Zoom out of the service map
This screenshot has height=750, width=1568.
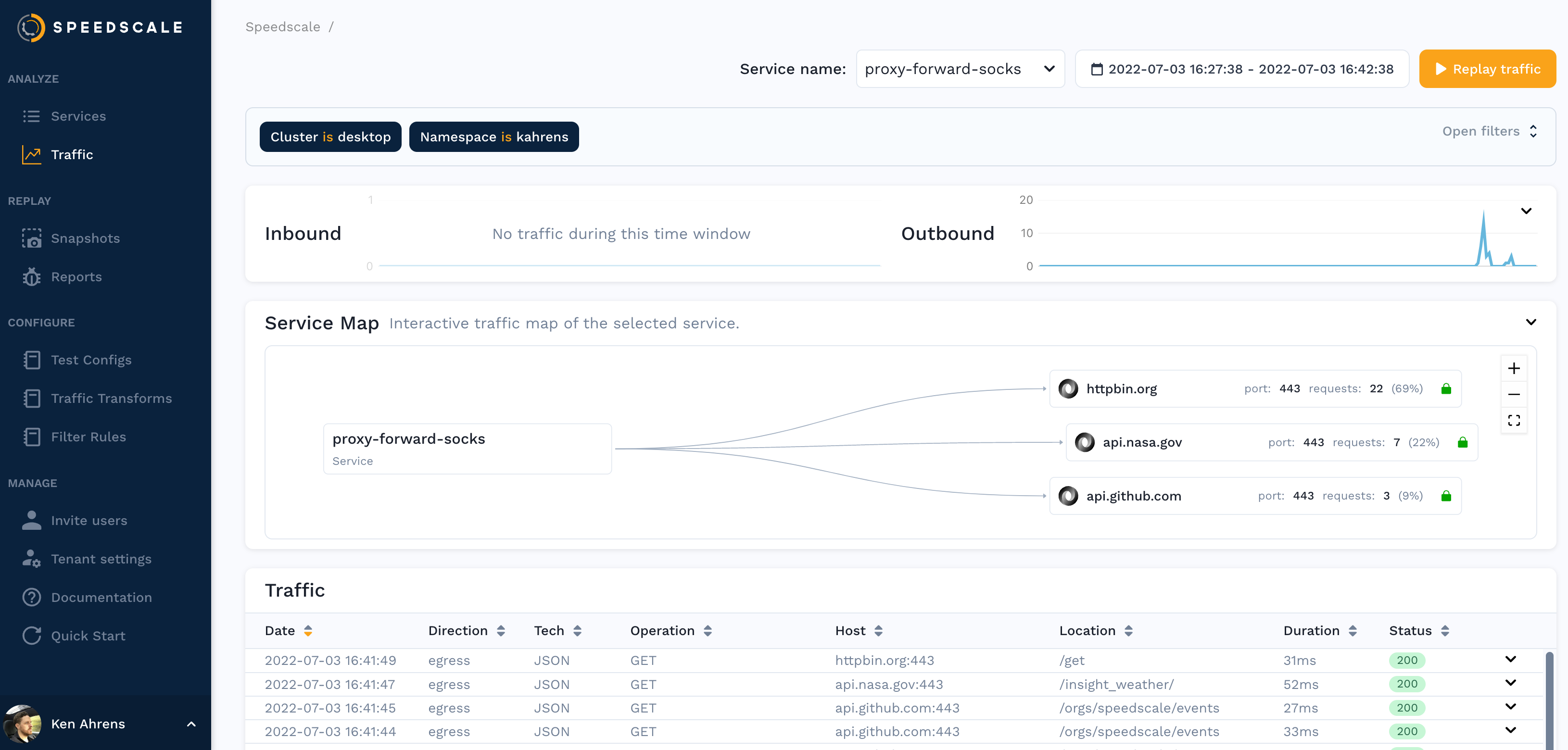[1513, 395]
